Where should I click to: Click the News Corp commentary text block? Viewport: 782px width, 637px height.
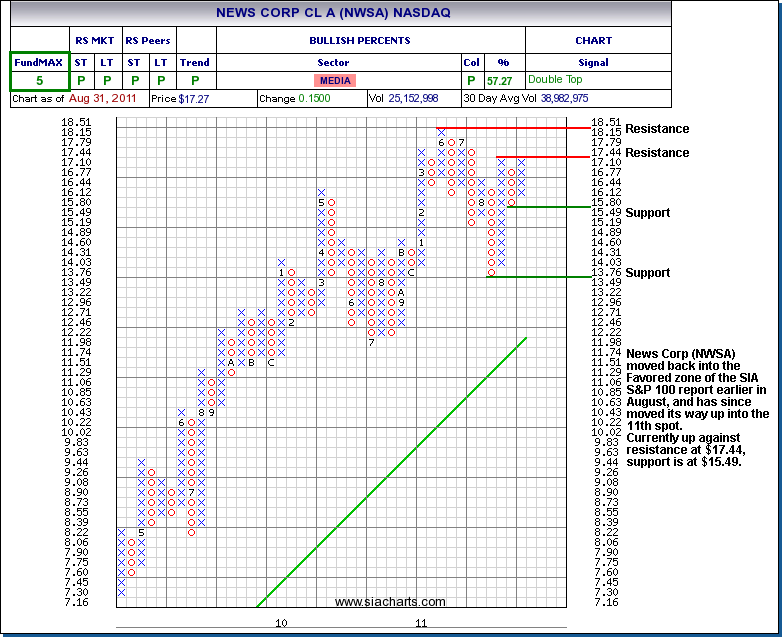coord(698,408)
